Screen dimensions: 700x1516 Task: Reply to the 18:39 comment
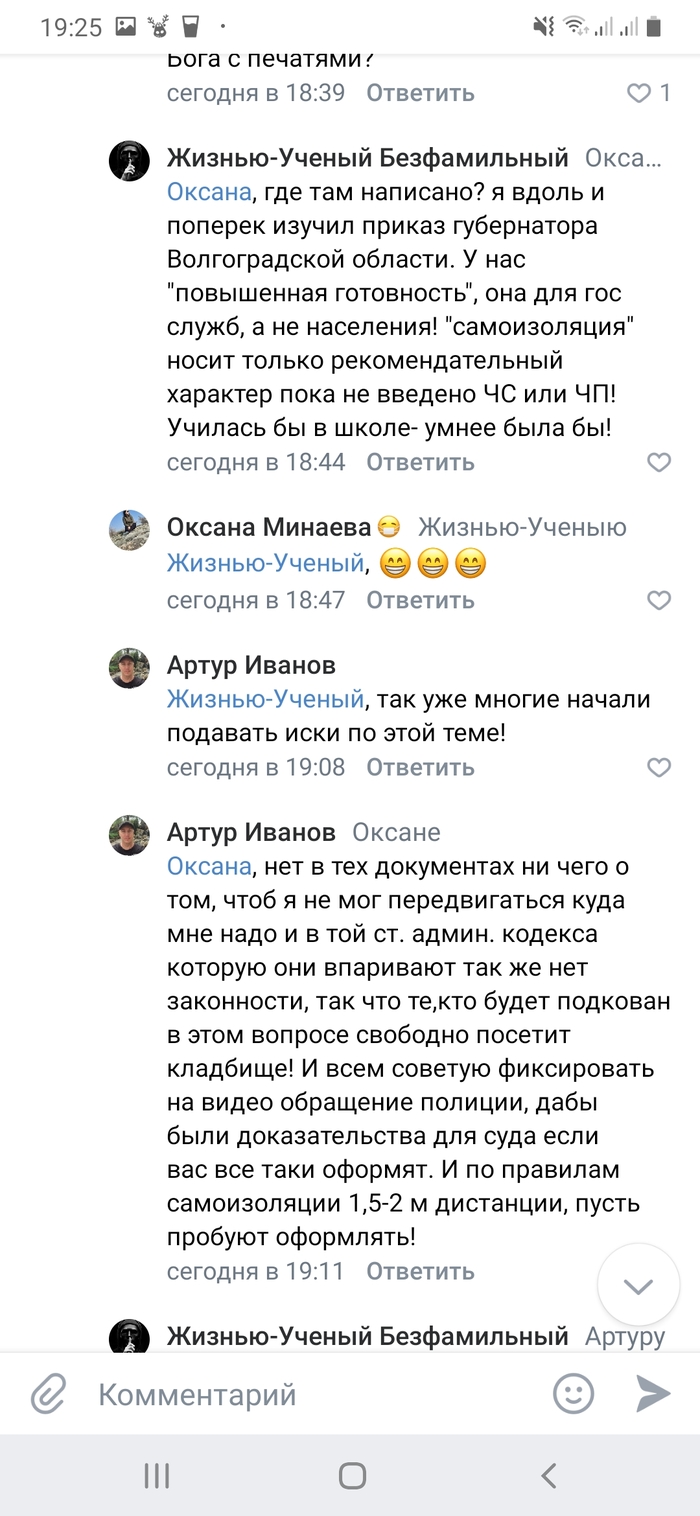(420, 93)
